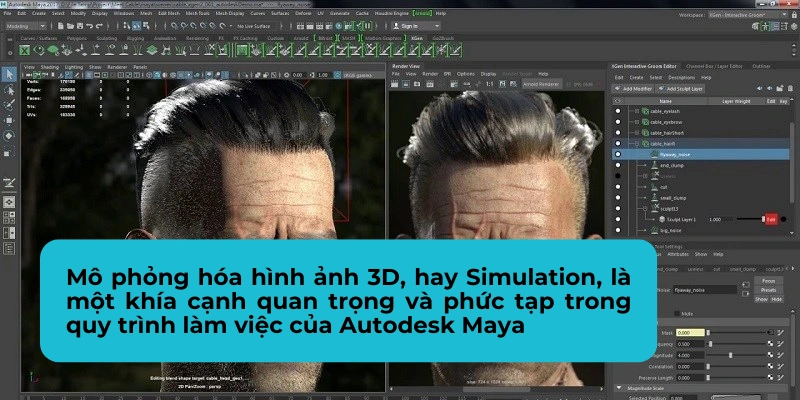
Task: Click the New Scene icon
Action: [61, 26]
